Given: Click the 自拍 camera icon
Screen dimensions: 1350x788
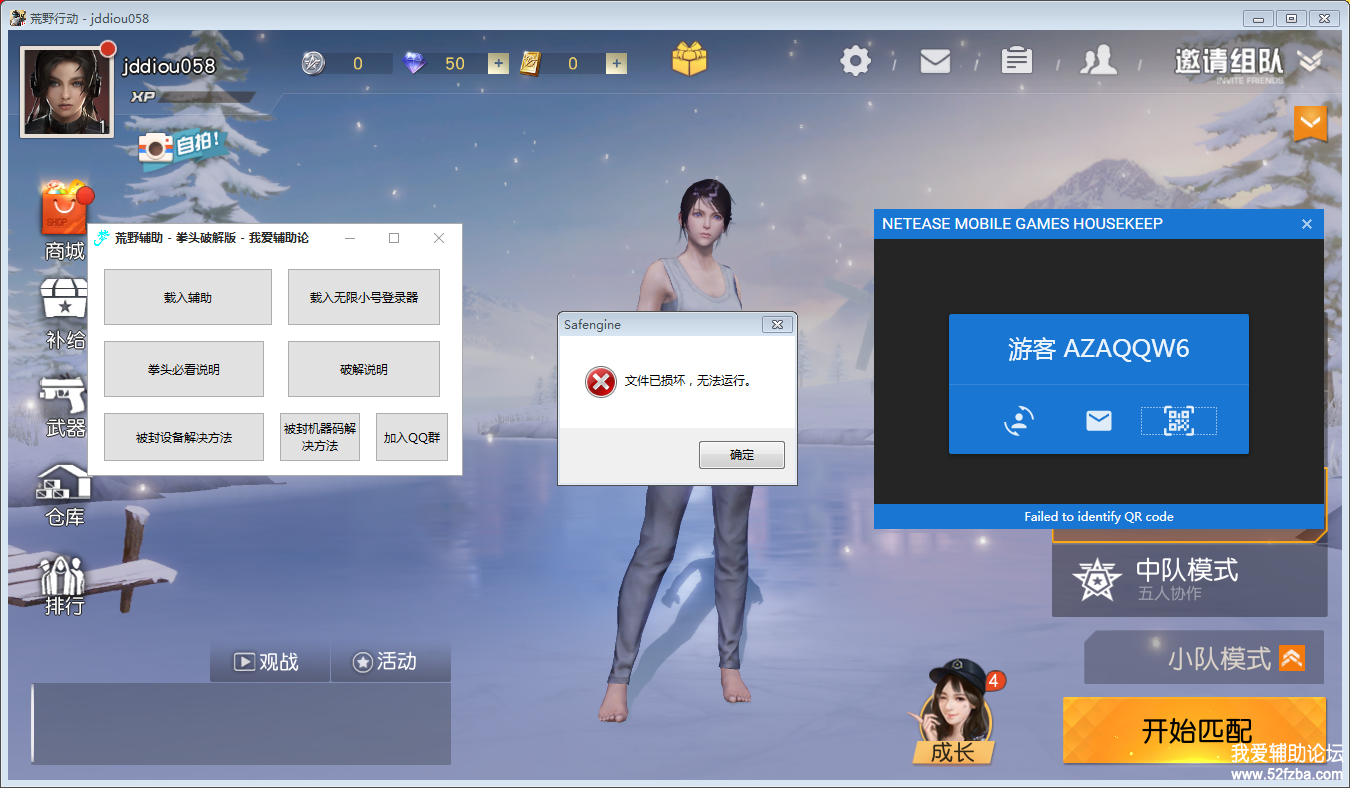Looking at the screenshot, I should tap(180, 146).
